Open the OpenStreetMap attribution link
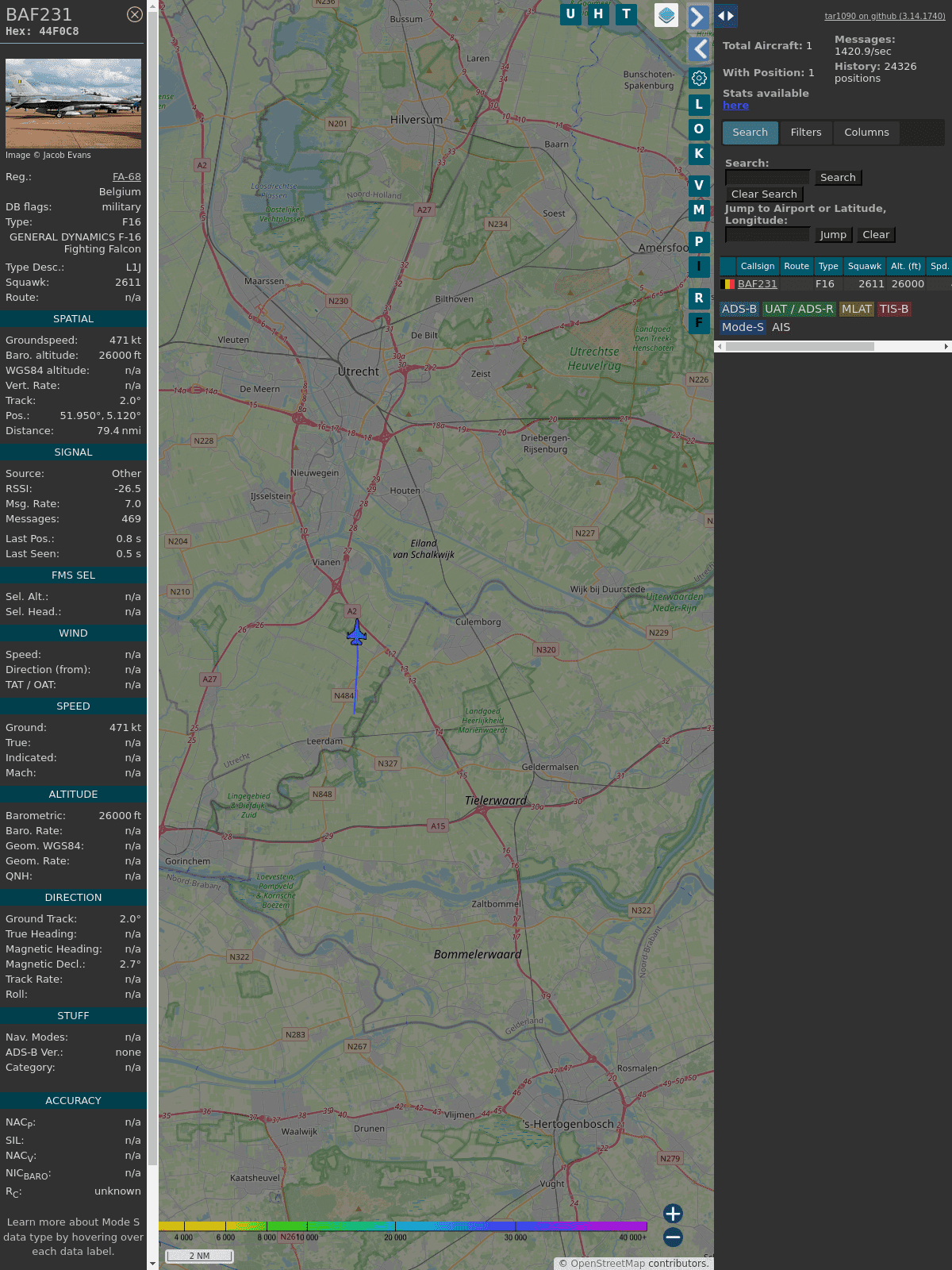The image size is (952, 1270). [x=608, y=1264]
